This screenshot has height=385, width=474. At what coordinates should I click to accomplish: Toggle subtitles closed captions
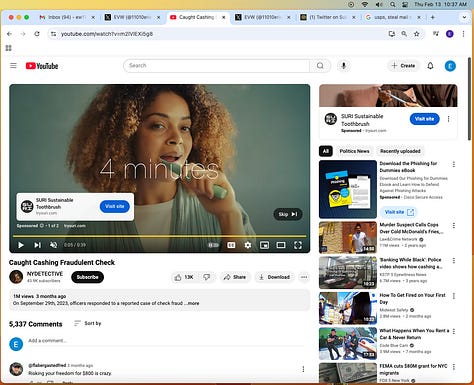231,245
